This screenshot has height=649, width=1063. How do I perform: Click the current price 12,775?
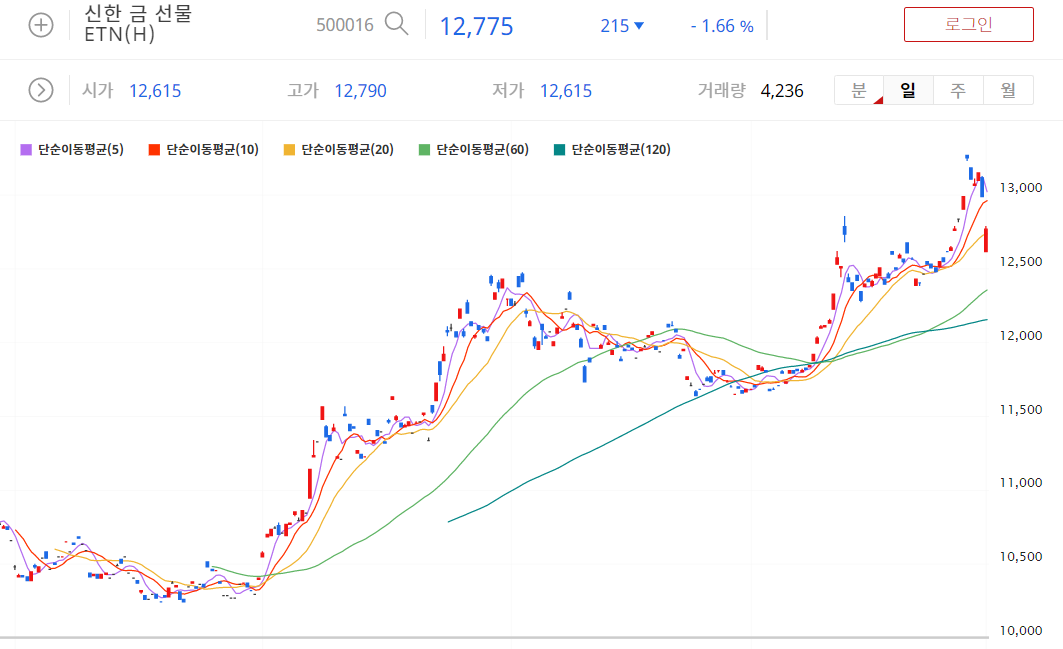[477, 26]
